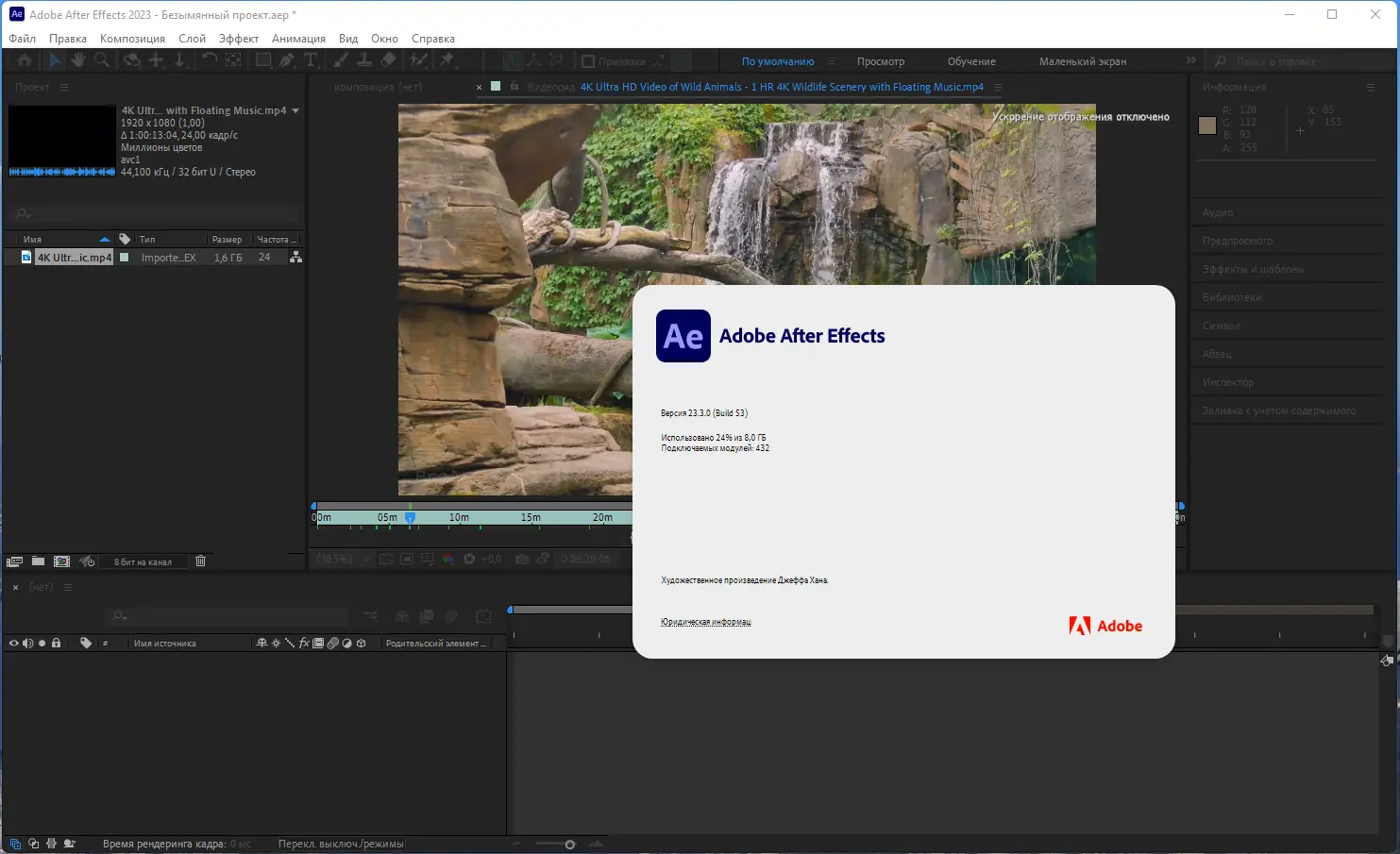
Task: Toggle the audio column header in timeline
Action: click(27, 643)
